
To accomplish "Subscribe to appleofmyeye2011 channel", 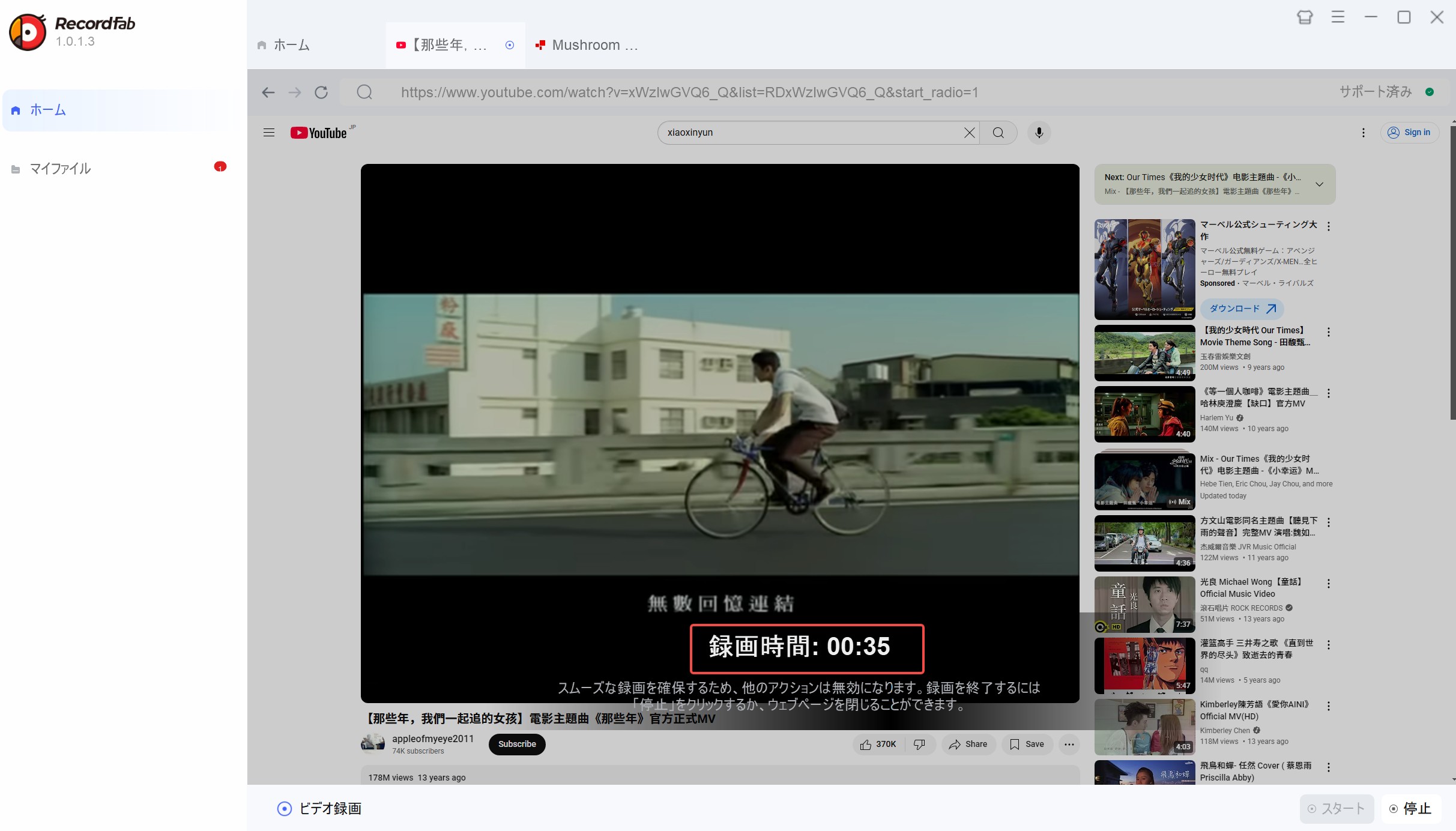I will (x=517, y=745).
